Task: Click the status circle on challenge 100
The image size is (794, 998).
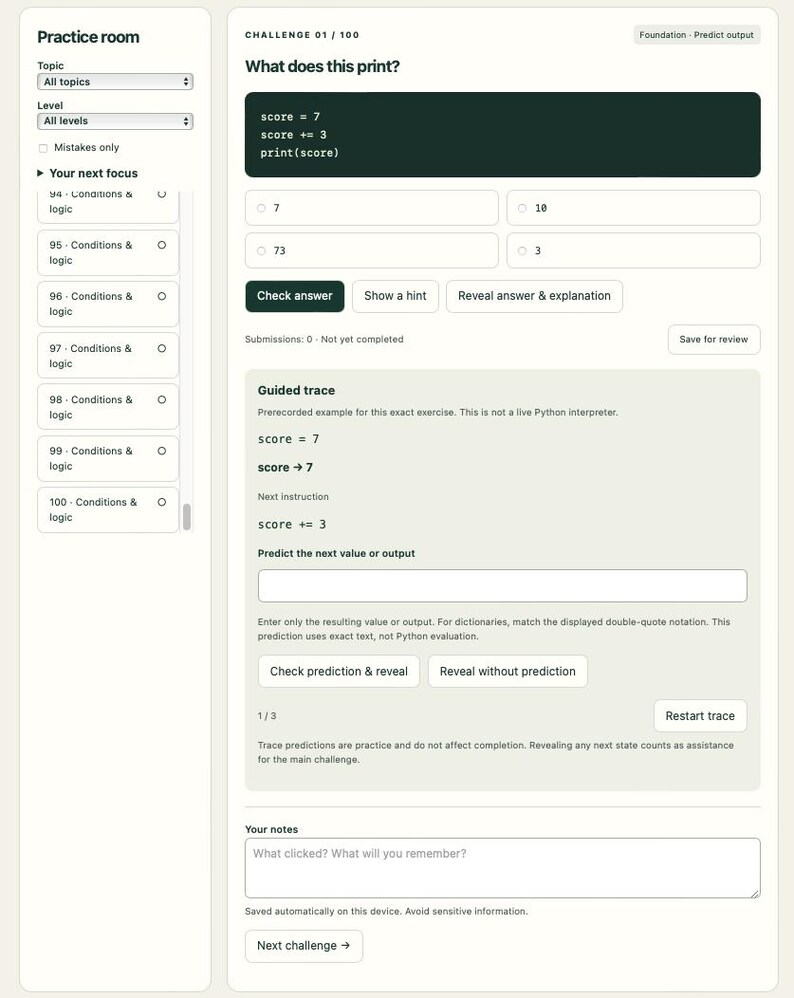Action: pyautogui.click(x=162, y=502)
